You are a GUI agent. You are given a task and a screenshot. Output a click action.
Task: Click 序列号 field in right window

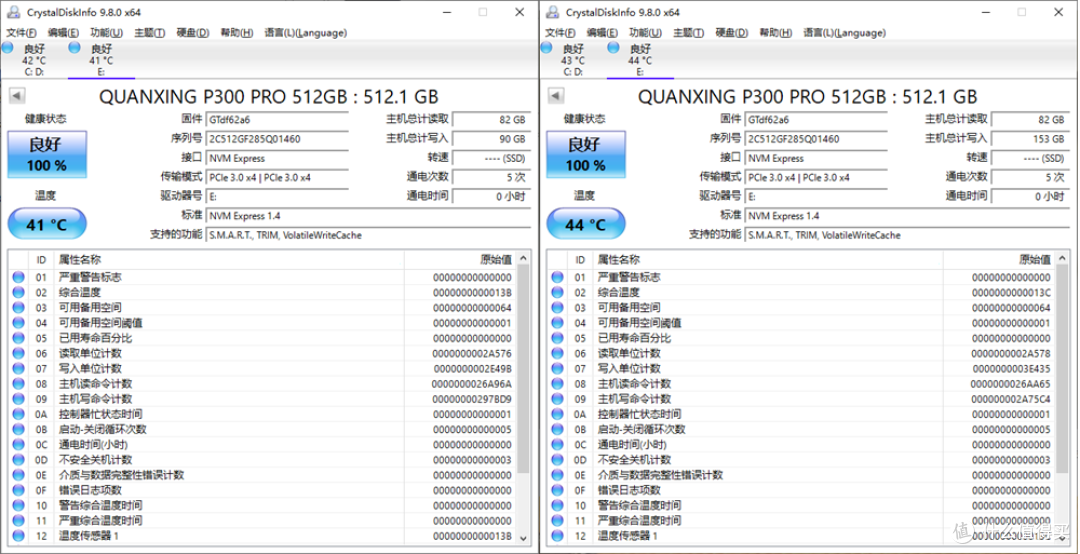point(816,138)
